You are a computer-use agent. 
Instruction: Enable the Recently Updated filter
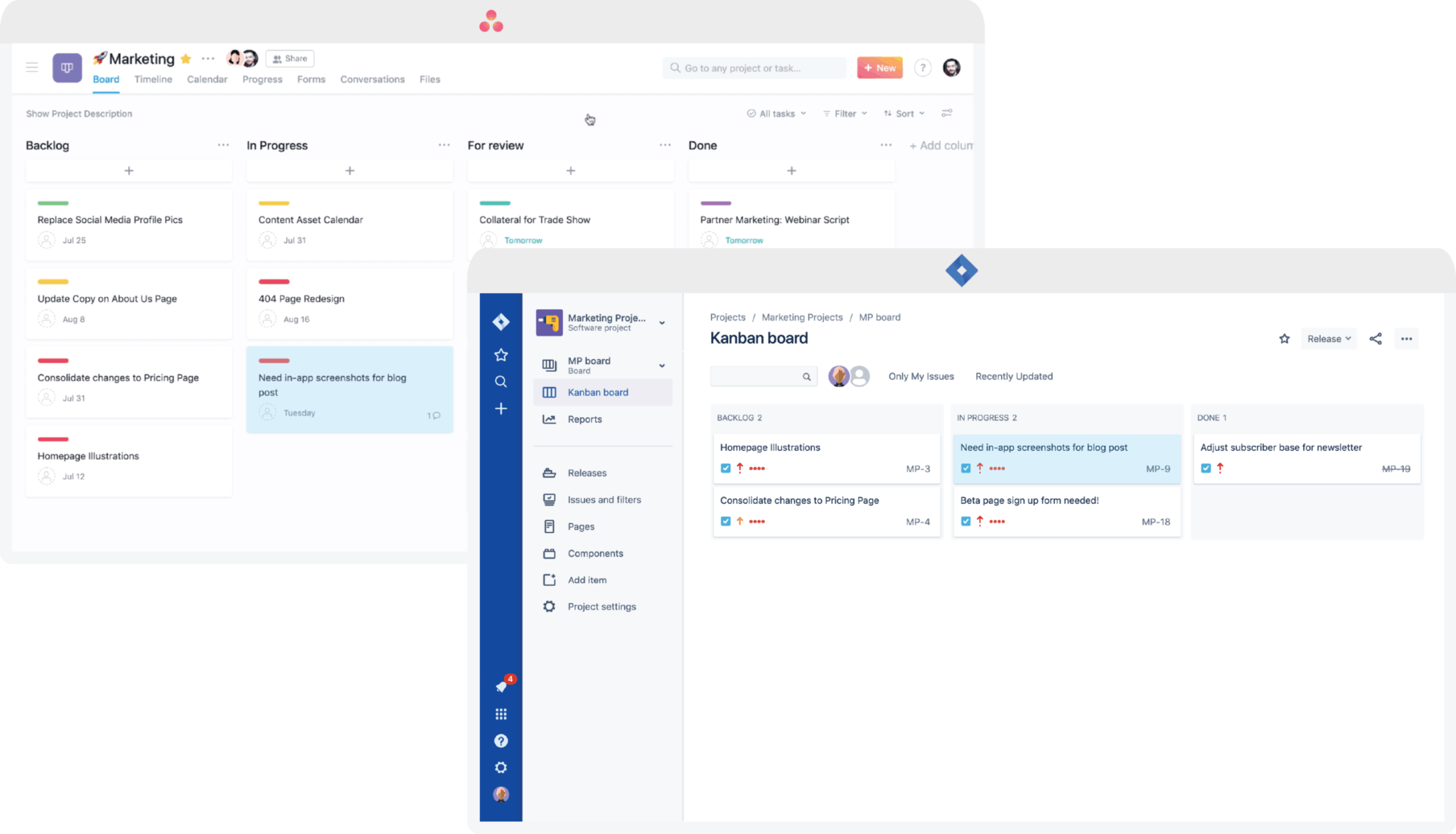(1014, 376)
